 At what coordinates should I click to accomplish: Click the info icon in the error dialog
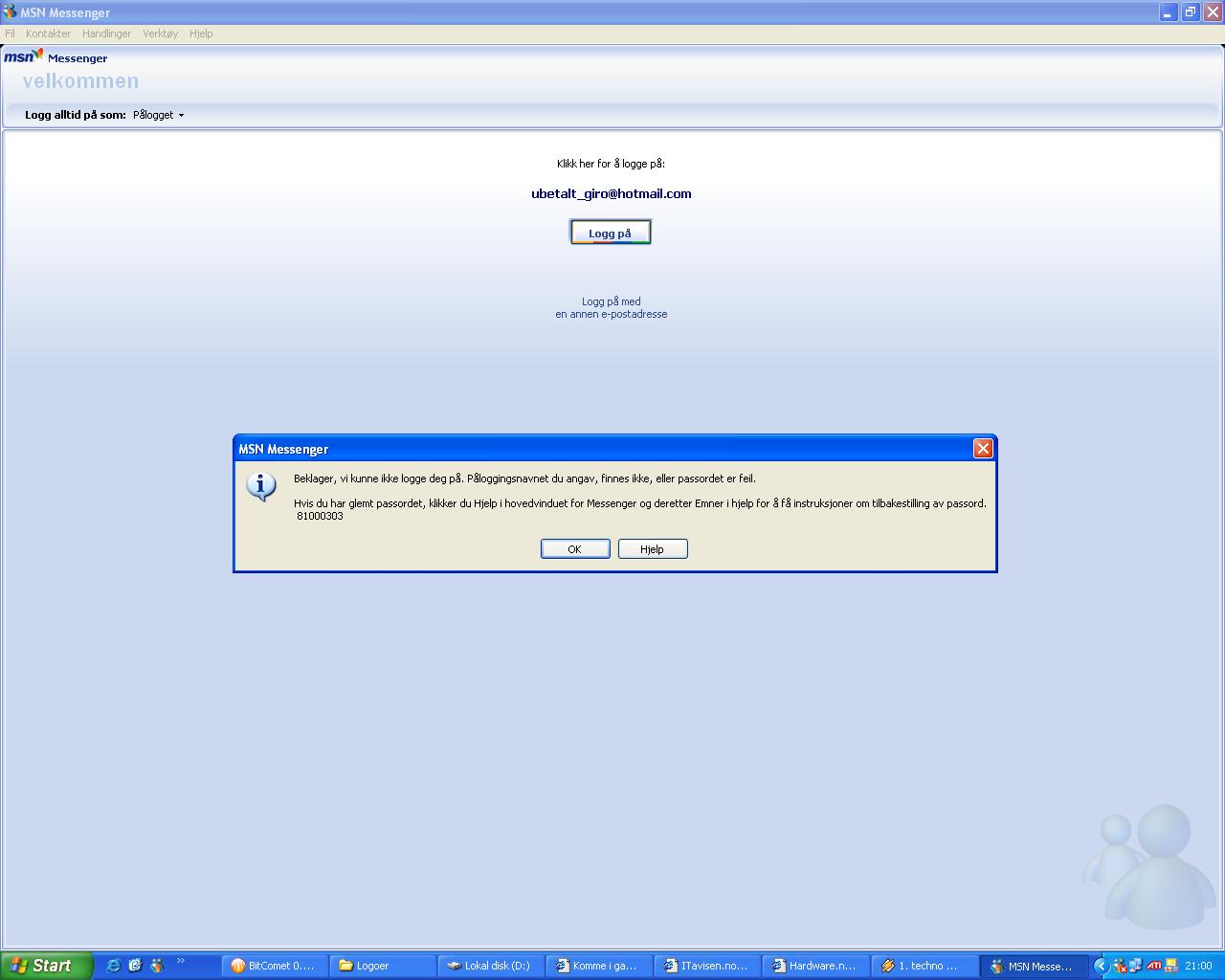coord(261,486)
